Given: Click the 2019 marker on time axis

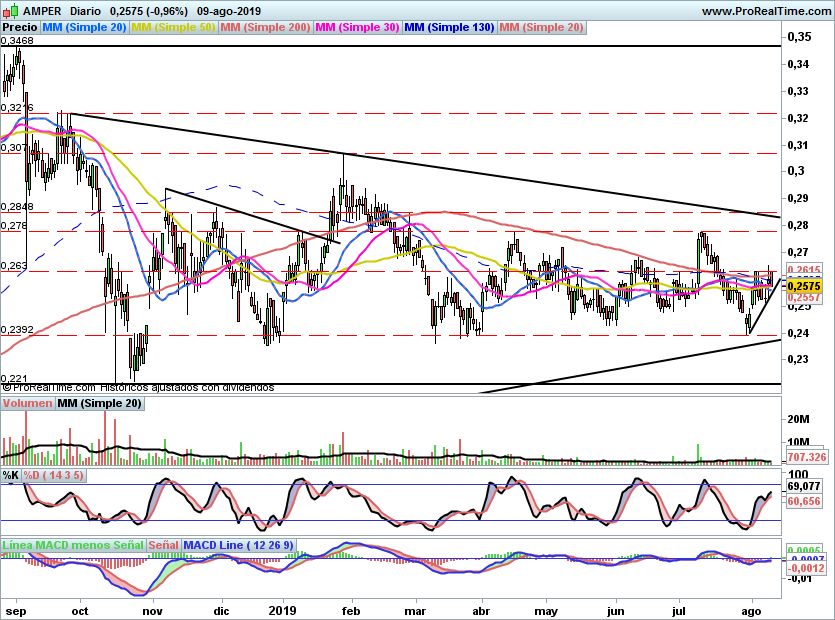Looking at the screenshot, I should click(284, 609).
